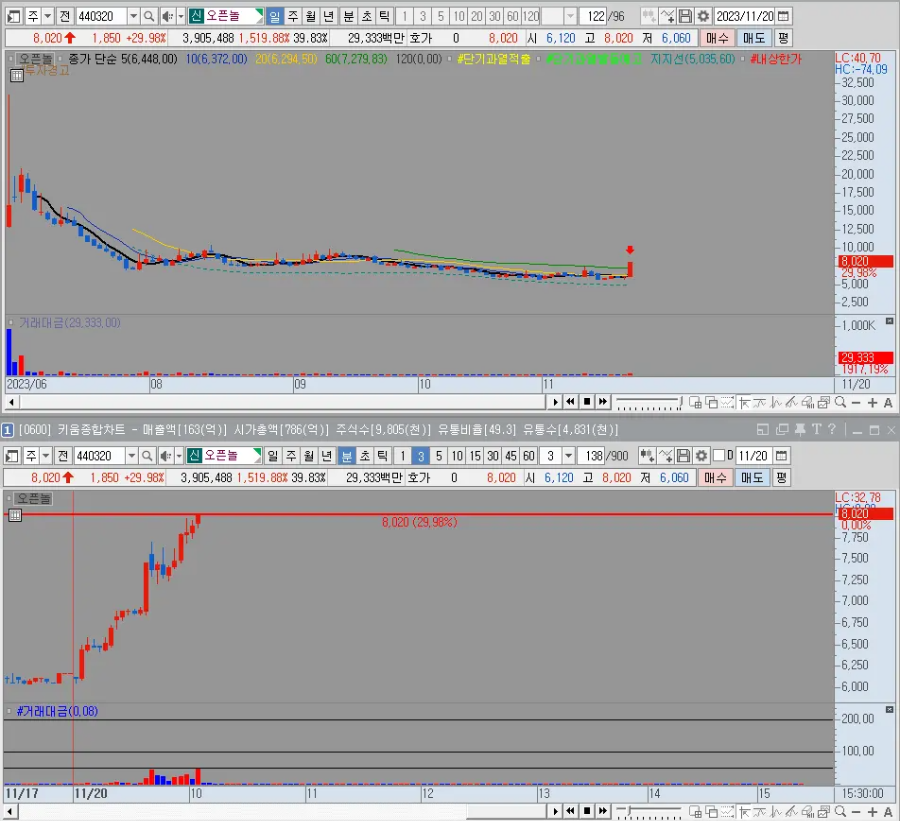Select weekly 주 period in upper chart

(x=293, y=16)
